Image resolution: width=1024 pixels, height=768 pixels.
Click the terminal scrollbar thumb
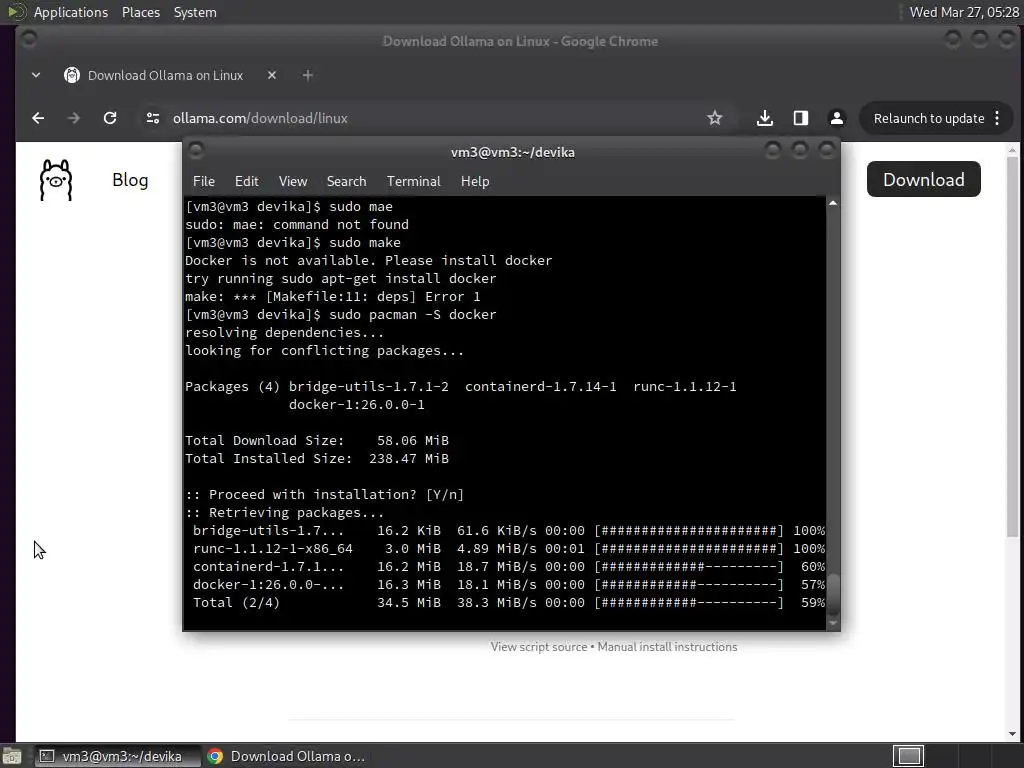click(833, 595)
